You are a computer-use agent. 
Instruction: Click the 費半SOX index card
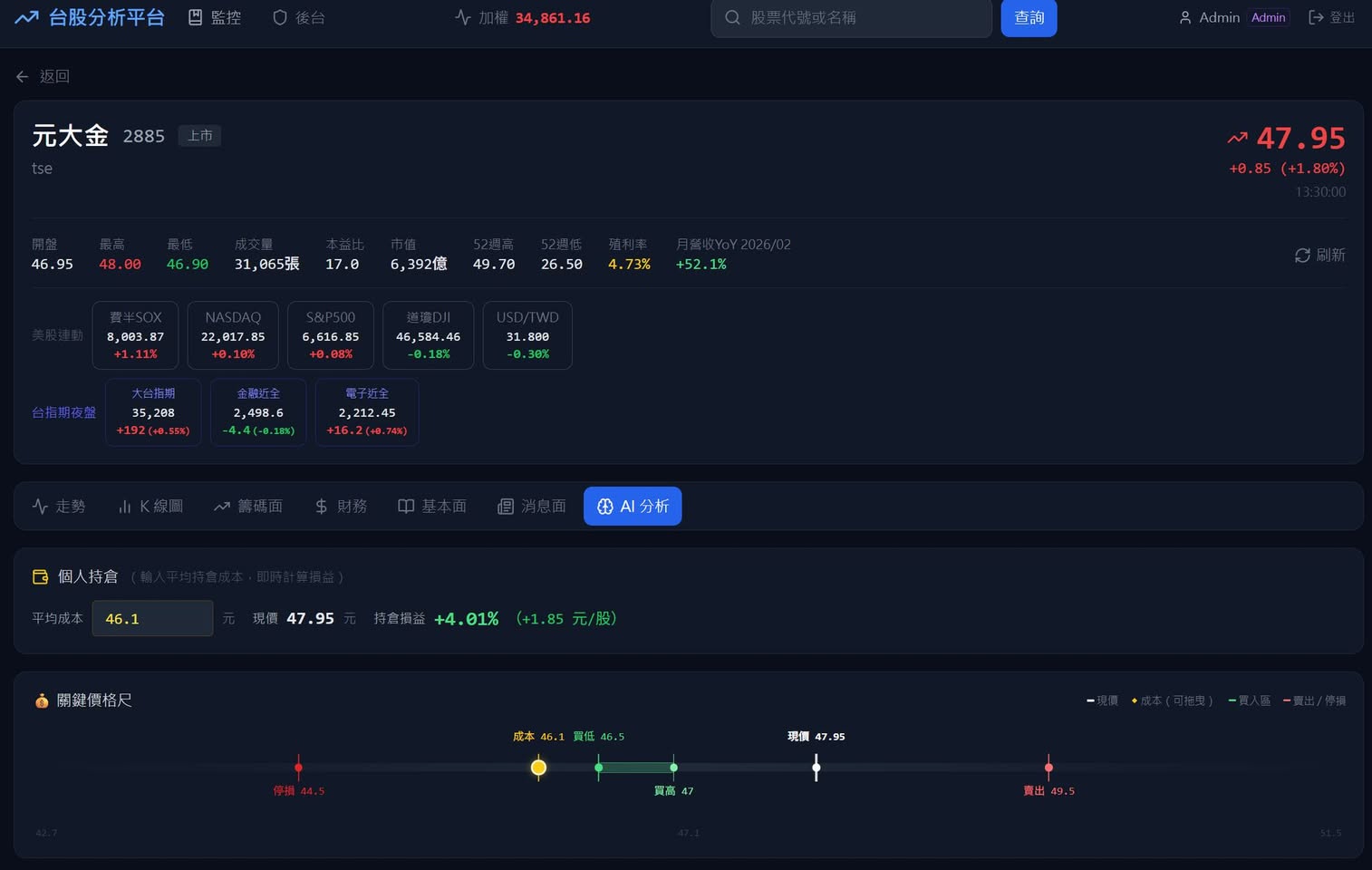[135, 335]
